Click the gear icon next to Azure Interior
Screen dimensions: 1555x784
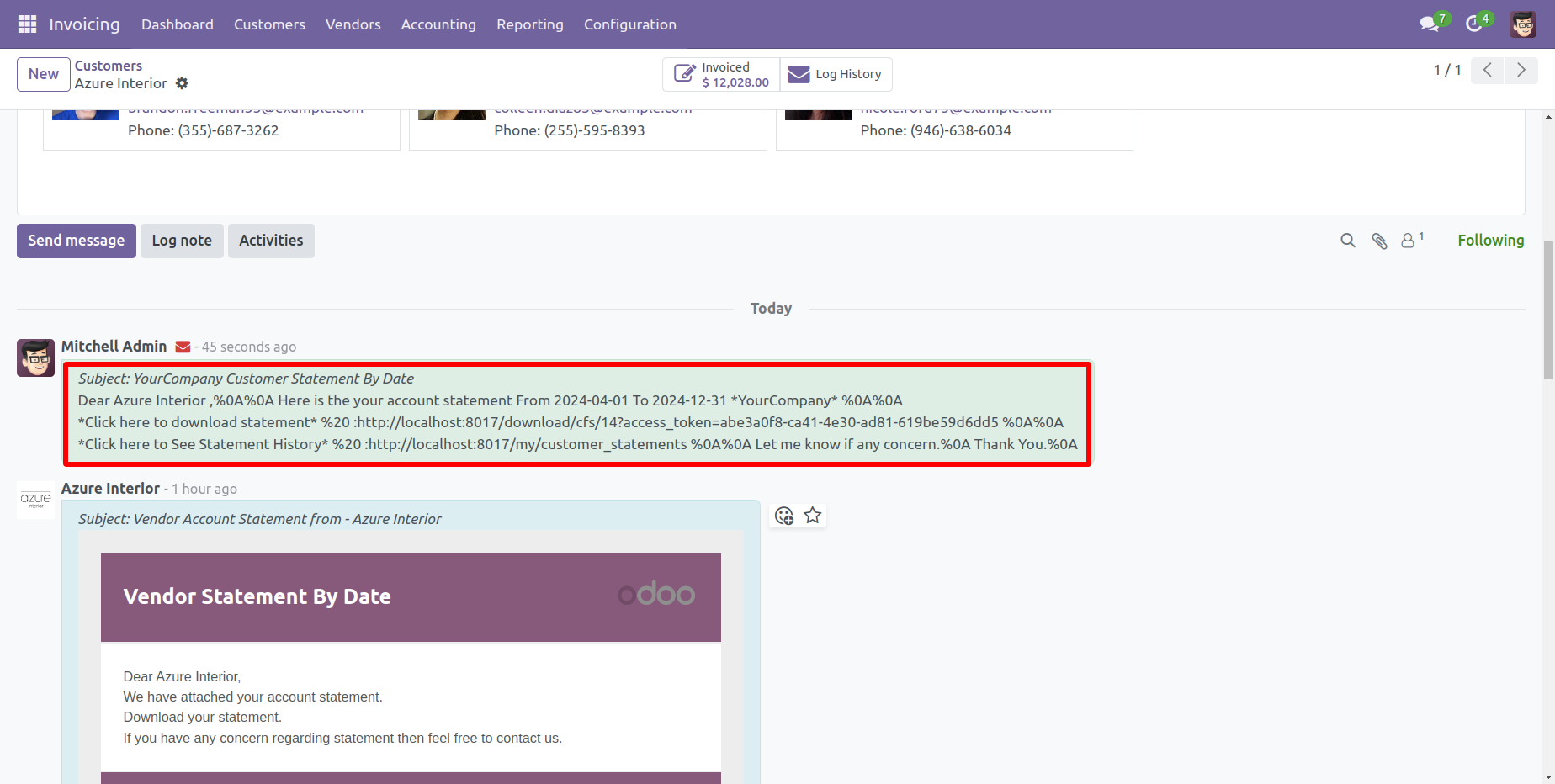(x=182, y=83)
